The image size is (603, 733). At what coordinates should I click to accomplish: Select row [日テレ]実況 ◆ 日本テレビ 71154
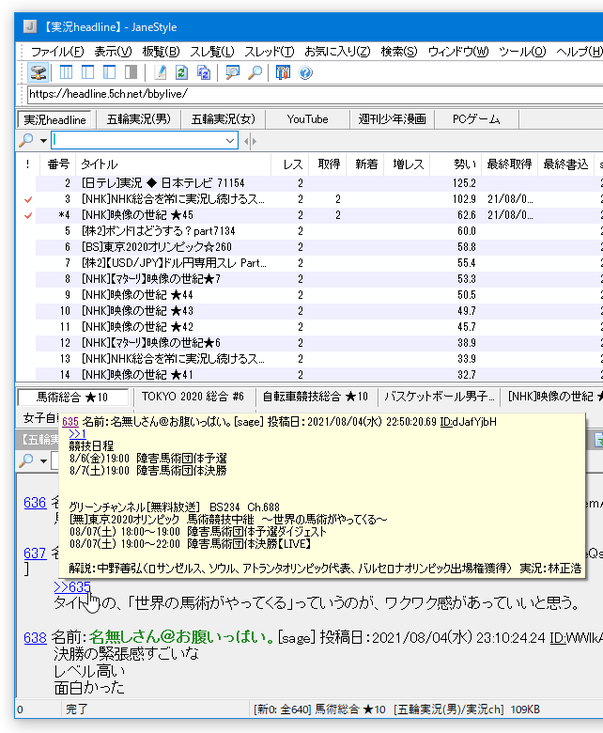(319, 183)
